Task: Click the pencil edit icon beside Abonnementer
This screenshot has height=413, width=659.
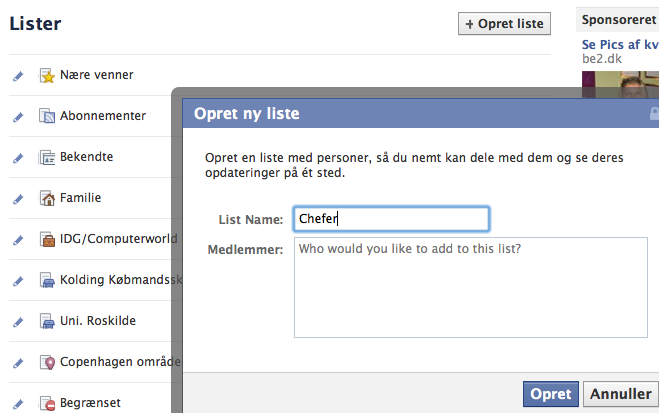Action: pos(17,116)
